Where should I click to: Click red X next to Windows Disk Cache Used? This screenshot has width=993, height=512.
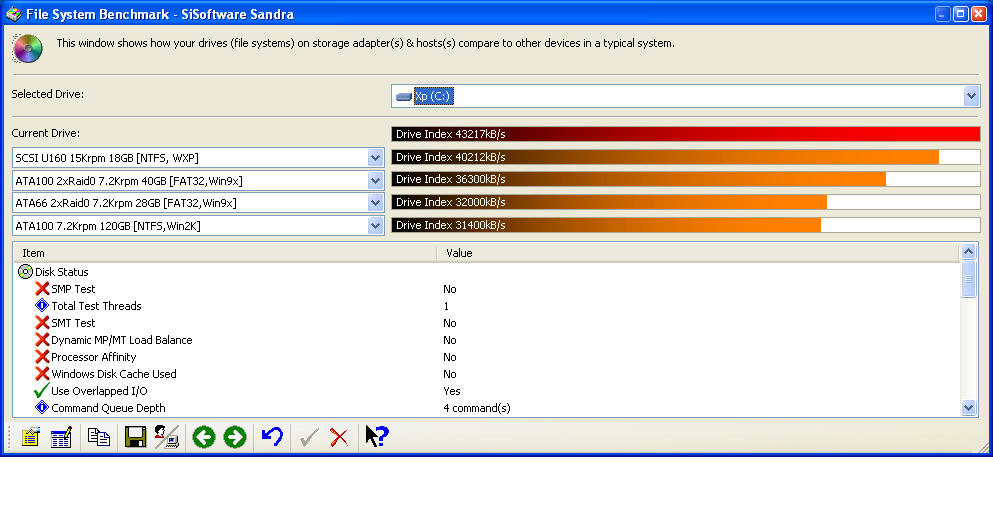pyautogui.click(x=42, y=374)
